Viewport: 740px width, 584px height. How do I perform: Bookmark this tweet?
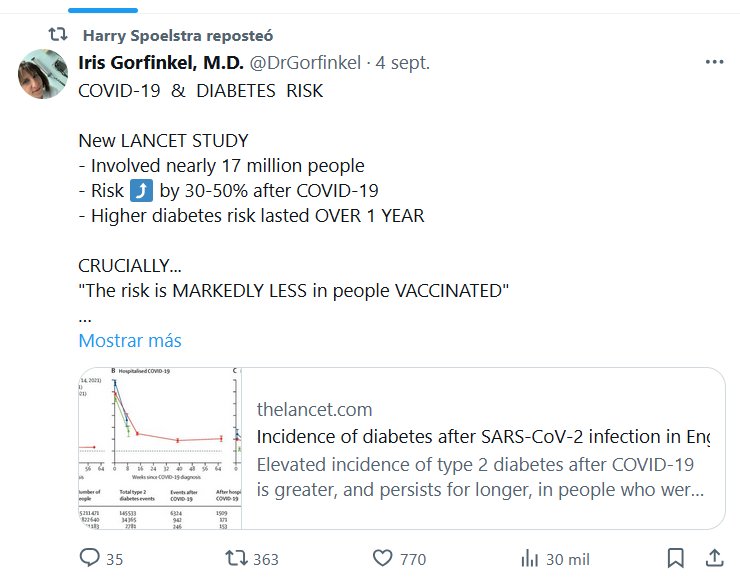tap(675, 558)
